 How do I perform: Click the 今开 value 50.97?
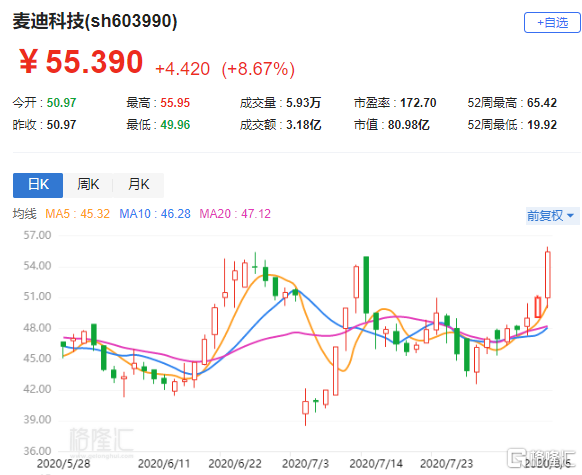click(61, 103)
